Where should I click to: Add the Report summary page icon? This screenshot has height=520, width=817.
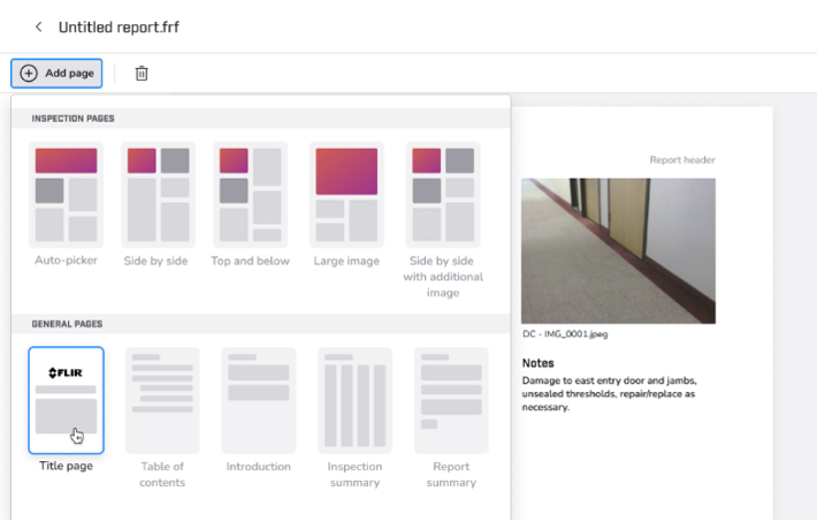pyautogui.click(x=451, y=400)
